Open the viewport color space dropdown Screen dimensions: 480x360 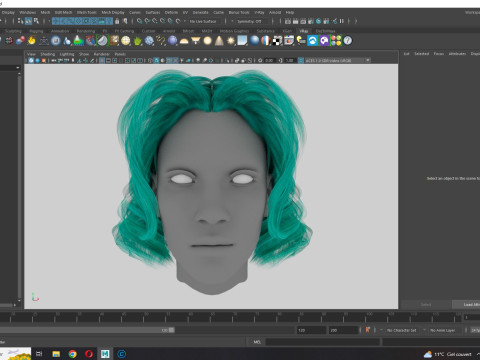[338, 60]
